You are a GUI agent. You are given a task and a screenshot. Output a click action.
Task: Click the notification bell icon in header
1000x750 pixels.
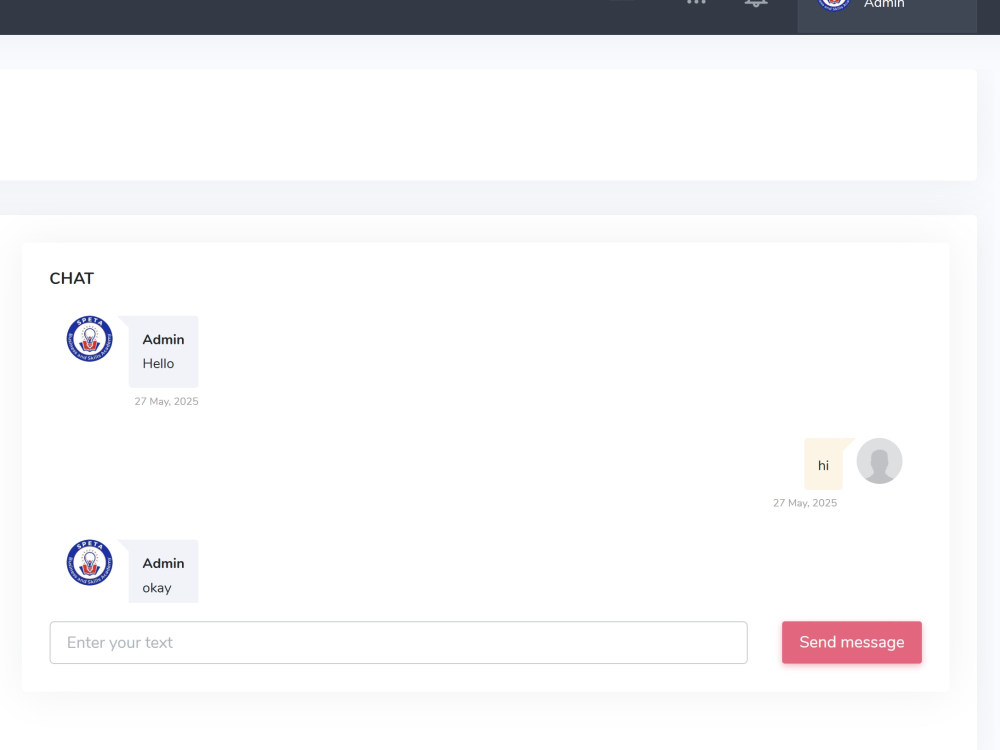pos(756,3)
